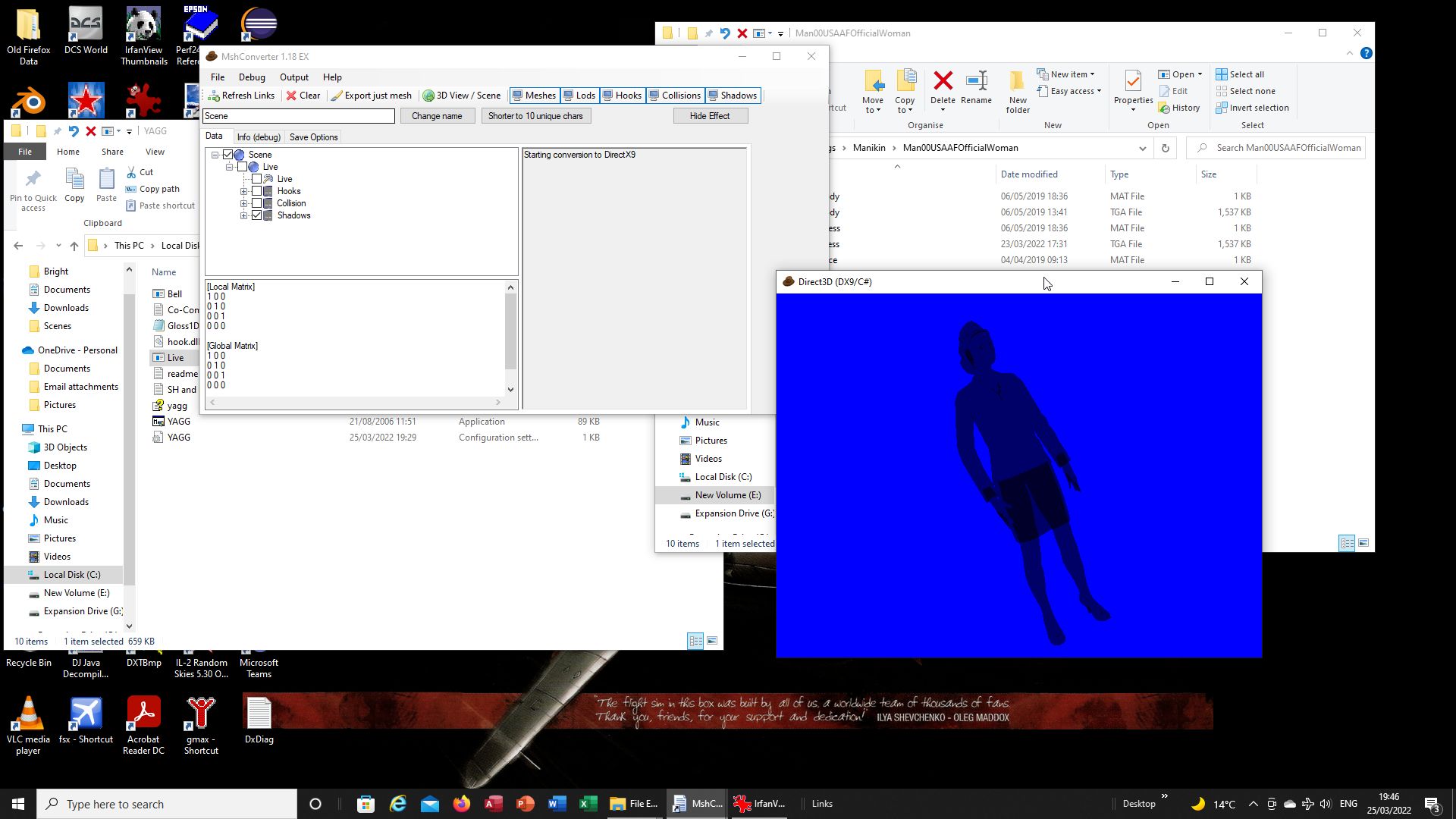Switch to the Save Options tab

pyautogui.click(x=313, y=137)
